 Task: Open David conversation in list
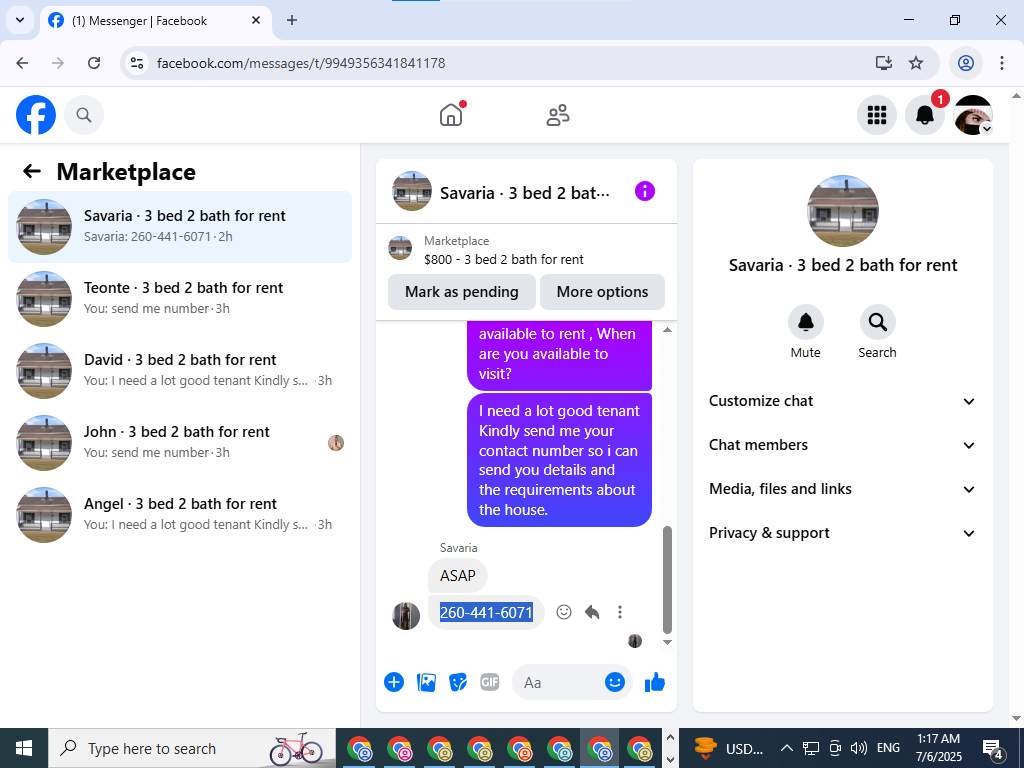point(180,370)
